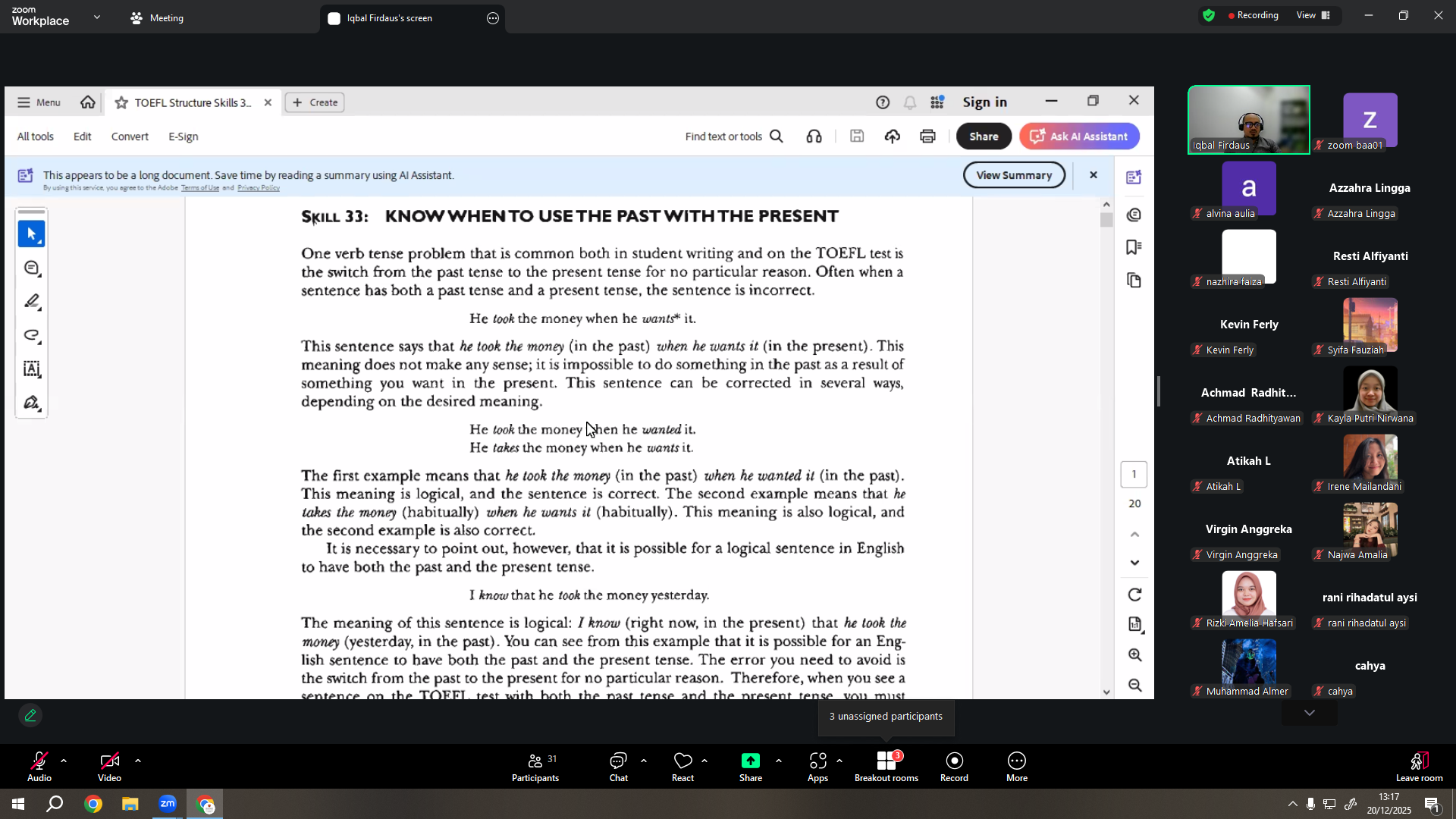Click the cloud upload icon

click(893, 136)
